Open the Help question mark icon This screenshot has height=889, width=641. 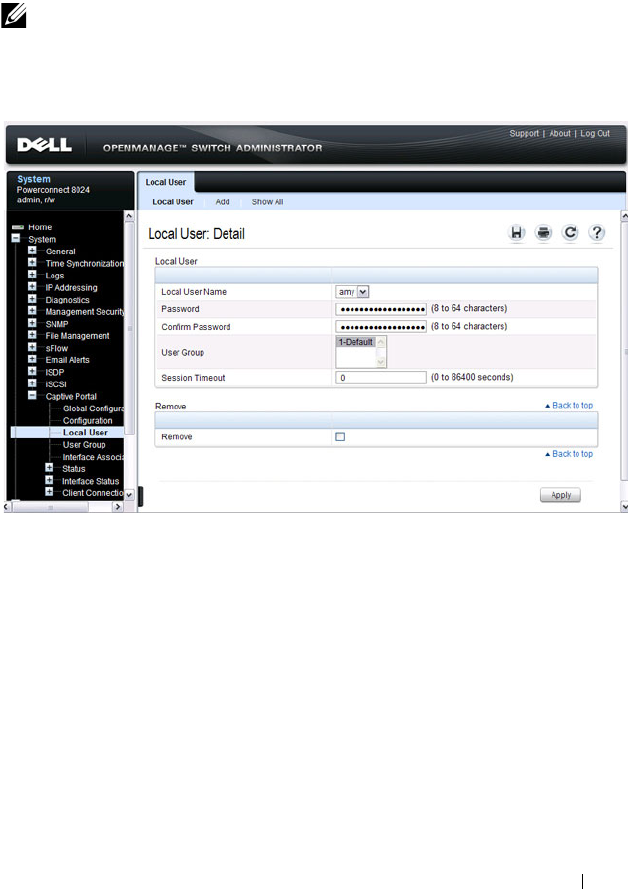[x=597, y=233]
